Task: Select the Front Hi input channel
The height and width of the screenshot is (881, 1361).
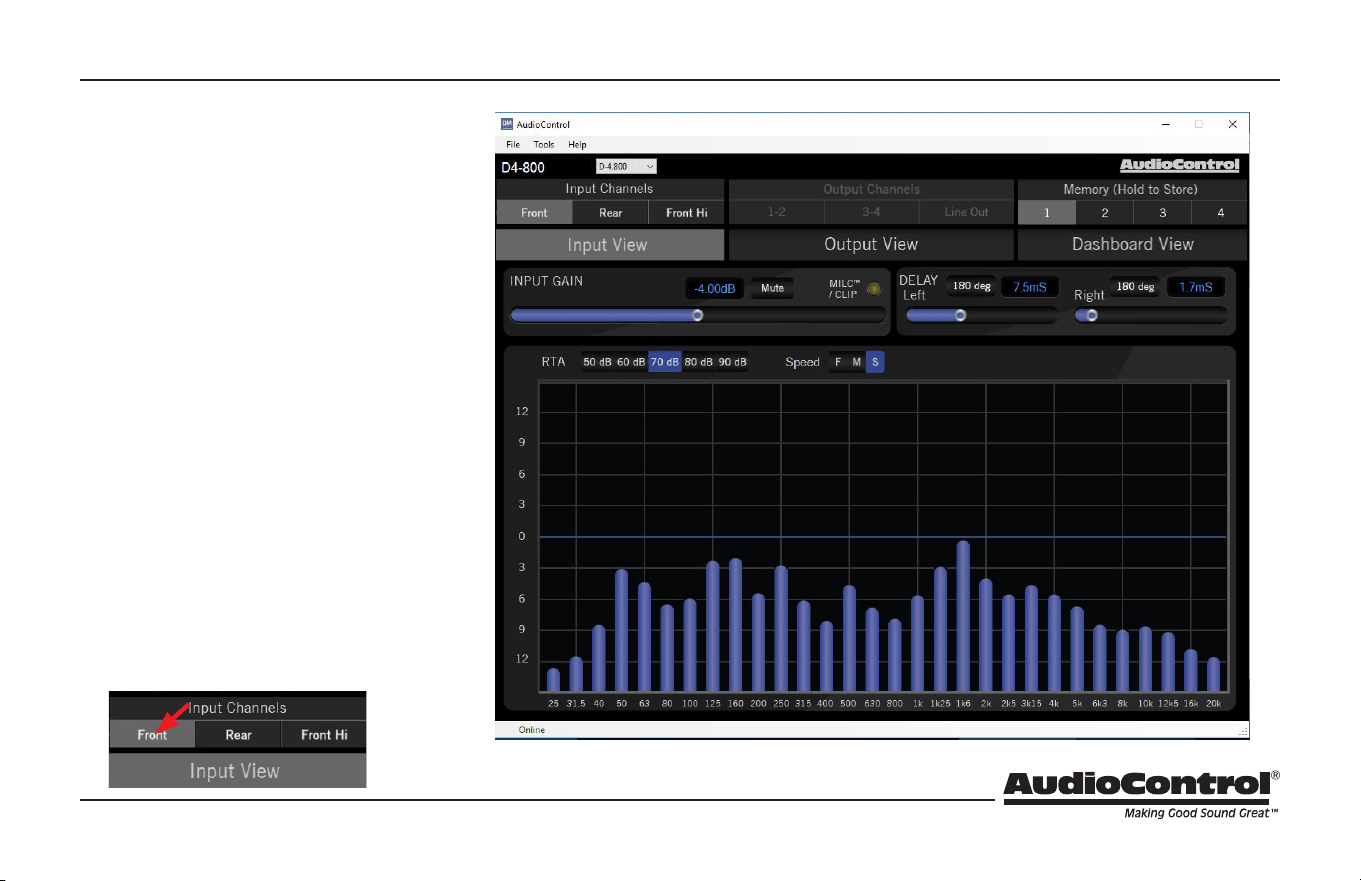Action: 687,213
